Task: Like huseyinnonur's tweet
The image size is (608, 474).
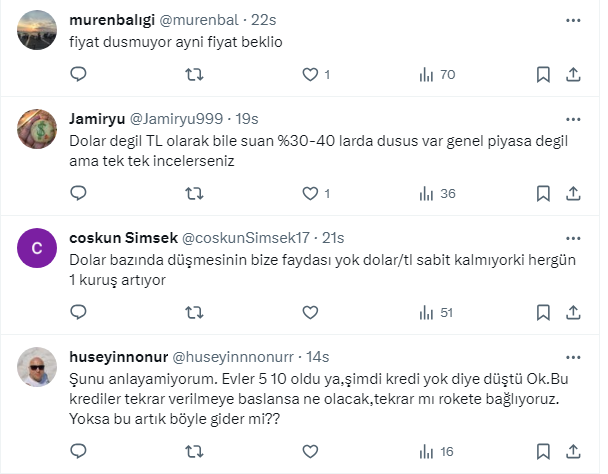Action: (x=310, y=451)
